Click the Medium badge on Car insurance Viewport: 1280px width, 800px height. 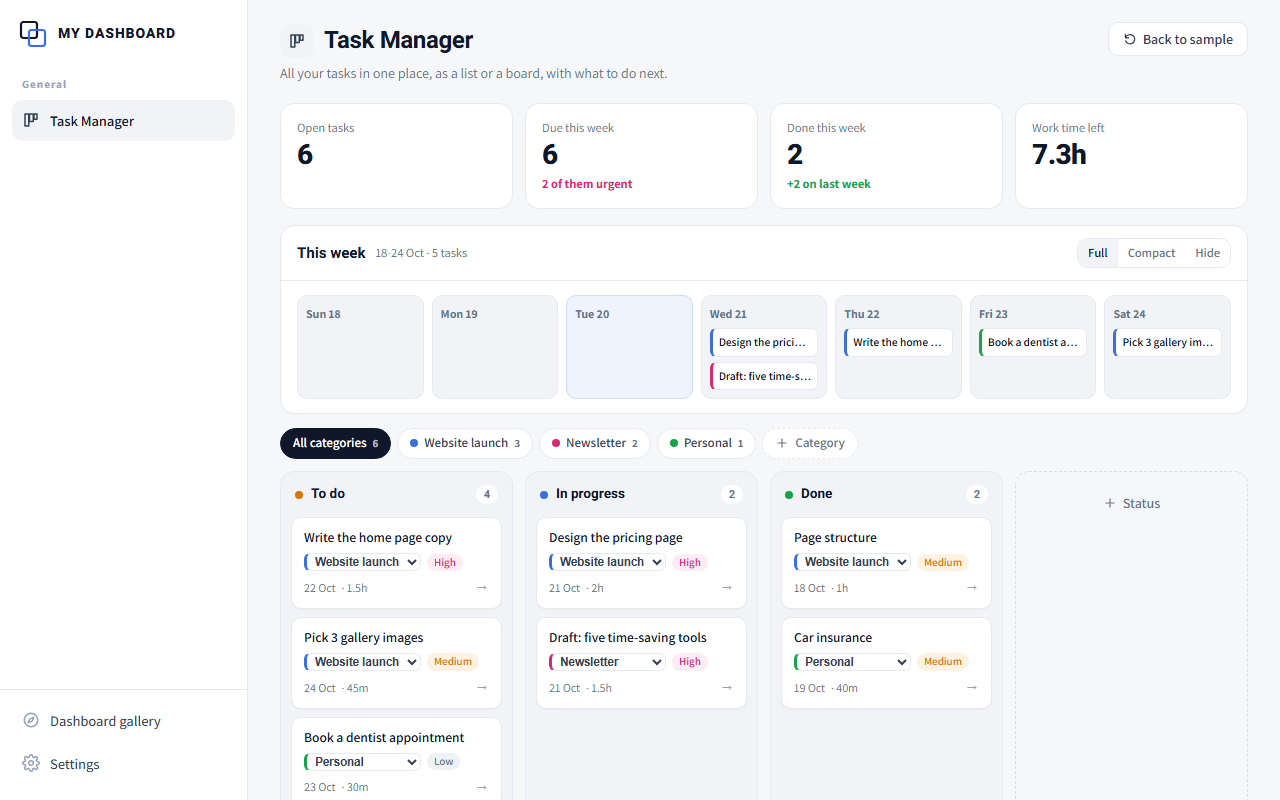click(943, 662)
